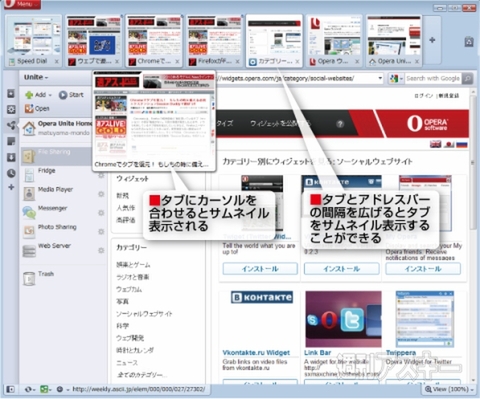This screenshot has height=399, width=480.
Task: Click the gear icon beside Fridge
Action: (x=101, y=175)
